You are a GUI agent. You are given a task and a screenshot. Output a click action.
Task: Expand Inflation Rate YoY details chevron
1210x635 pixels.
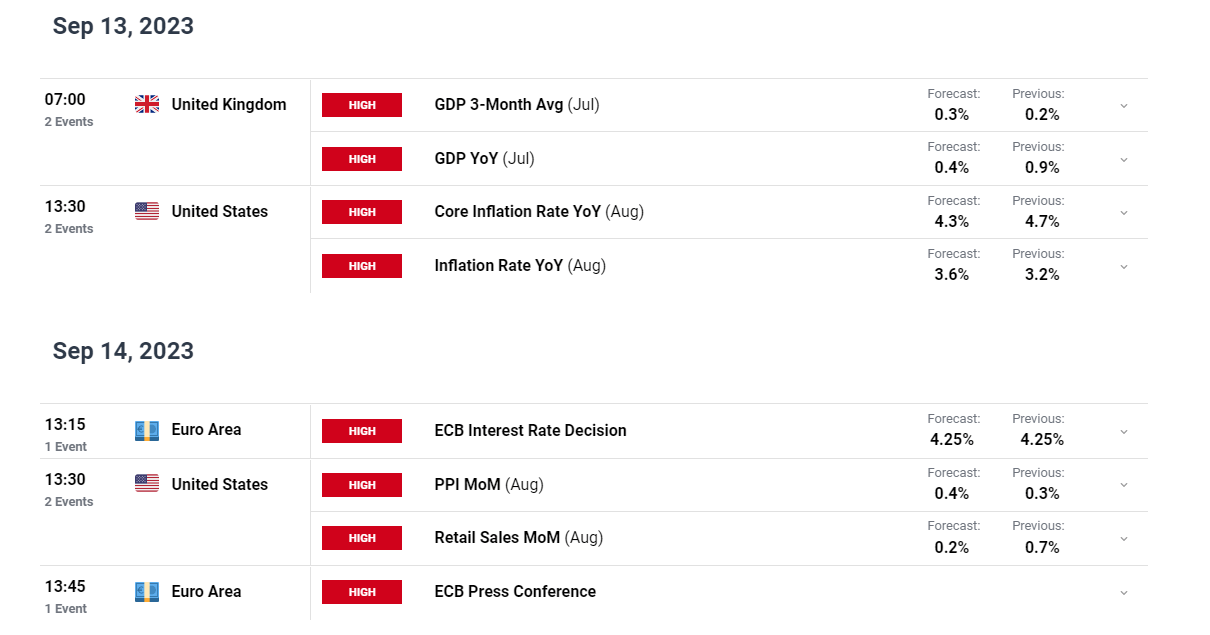coord(1123,266)
